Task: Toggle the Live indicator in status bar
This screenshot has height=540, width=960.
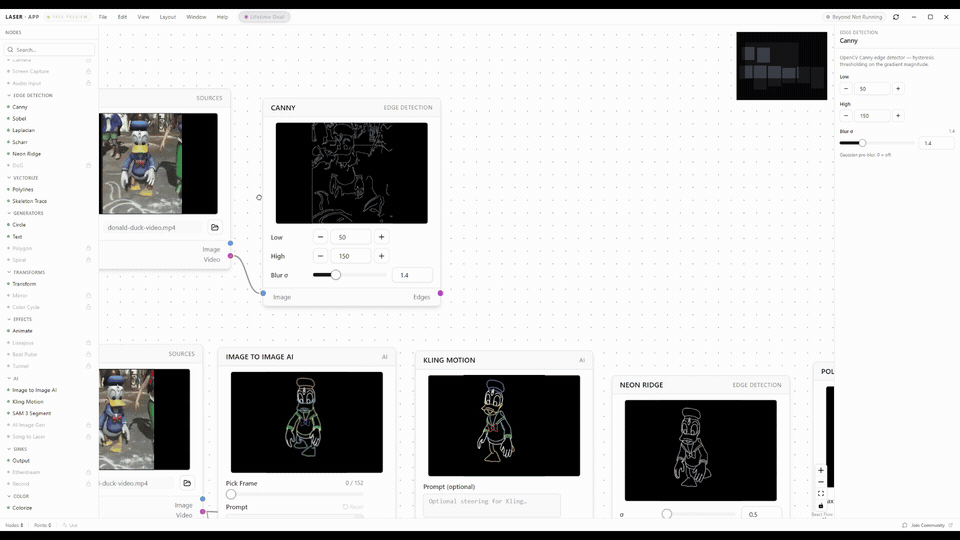Action: [71, 525]
